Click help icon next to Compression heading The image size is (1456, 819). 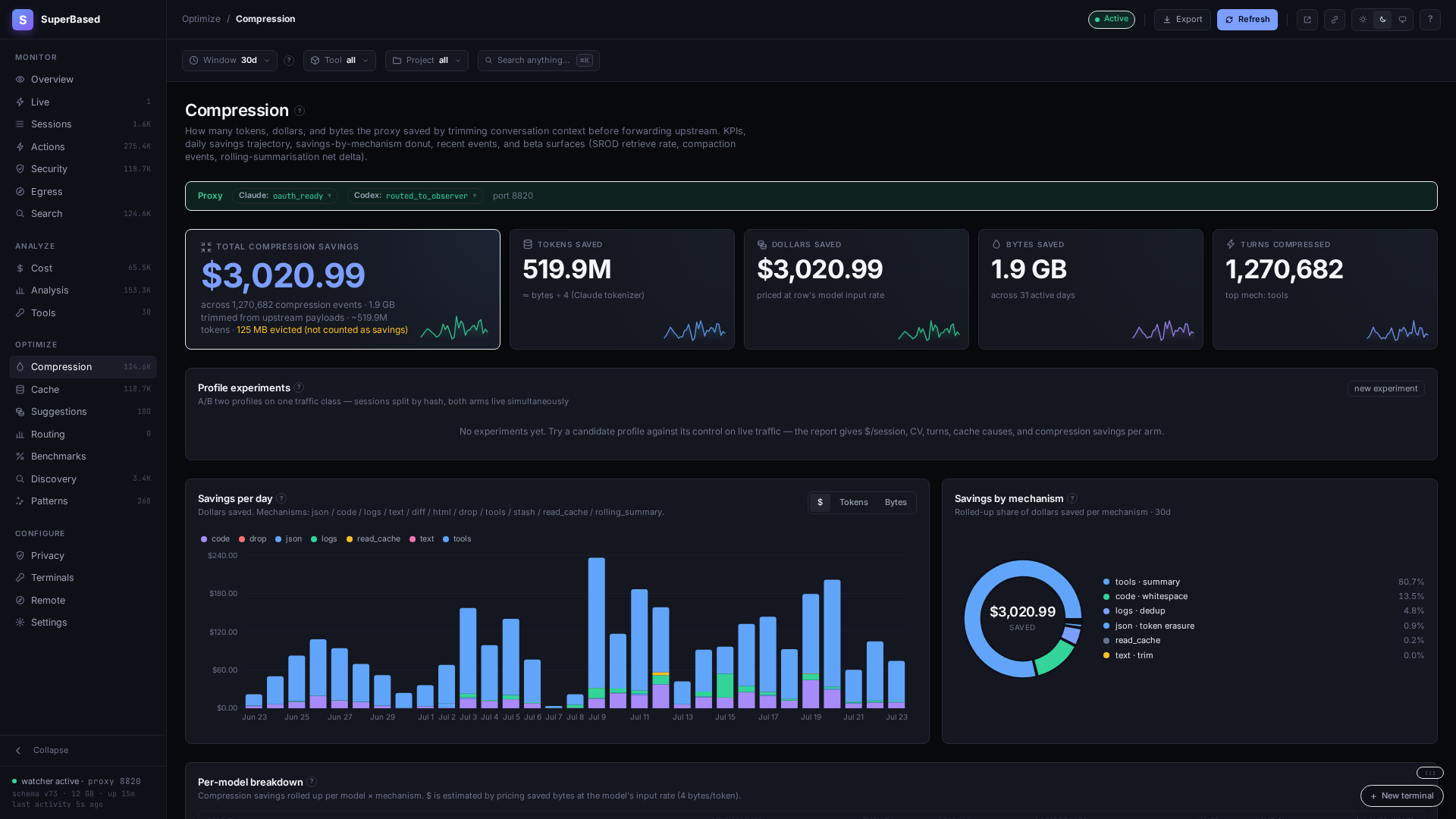[300, 111]
